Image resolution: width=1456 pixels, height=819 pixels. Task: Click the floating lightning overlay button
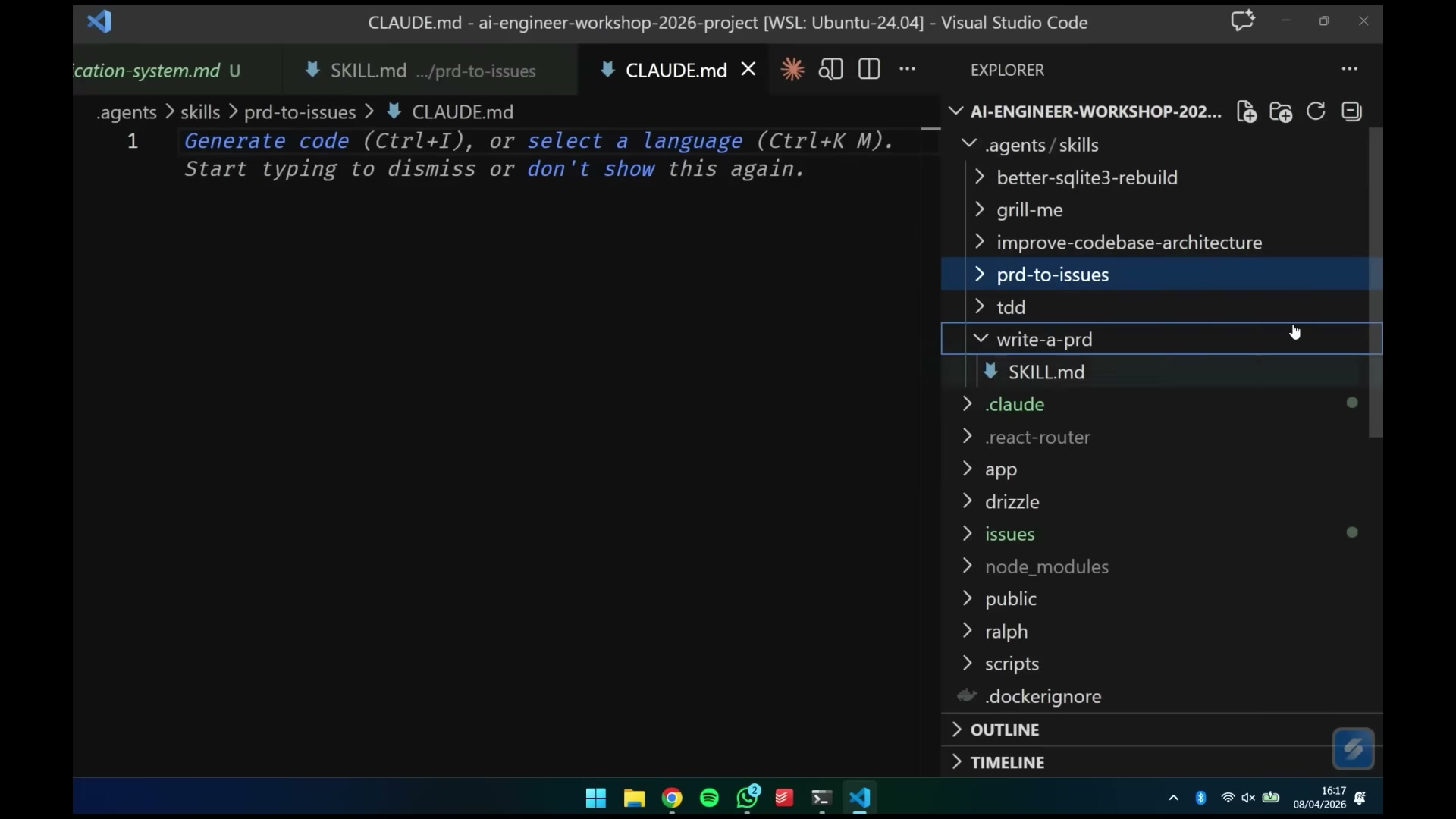pyautogui.click(x=1354, y=749)
